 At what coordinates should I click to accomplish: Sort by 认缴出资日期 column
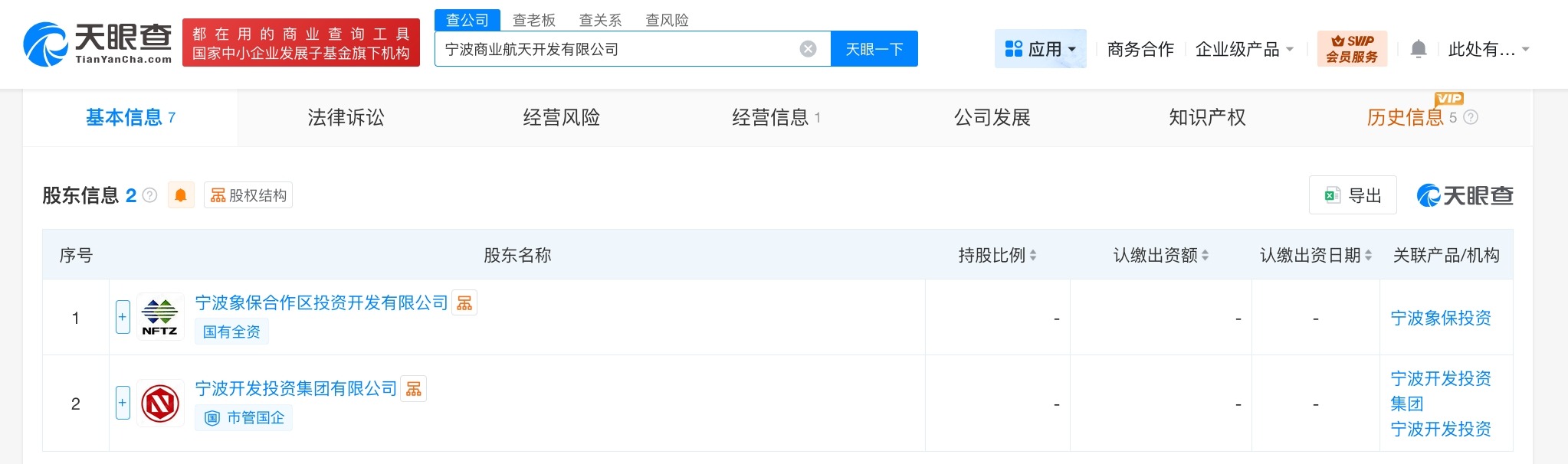1315,255
